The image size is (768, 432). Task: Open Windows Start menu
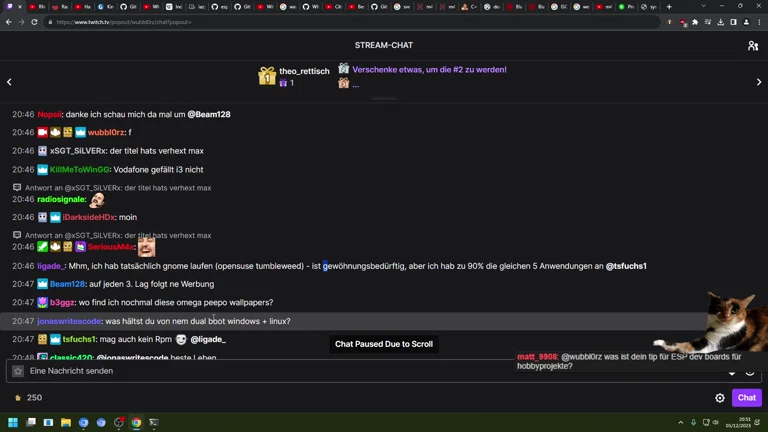[x=13, y=422]
